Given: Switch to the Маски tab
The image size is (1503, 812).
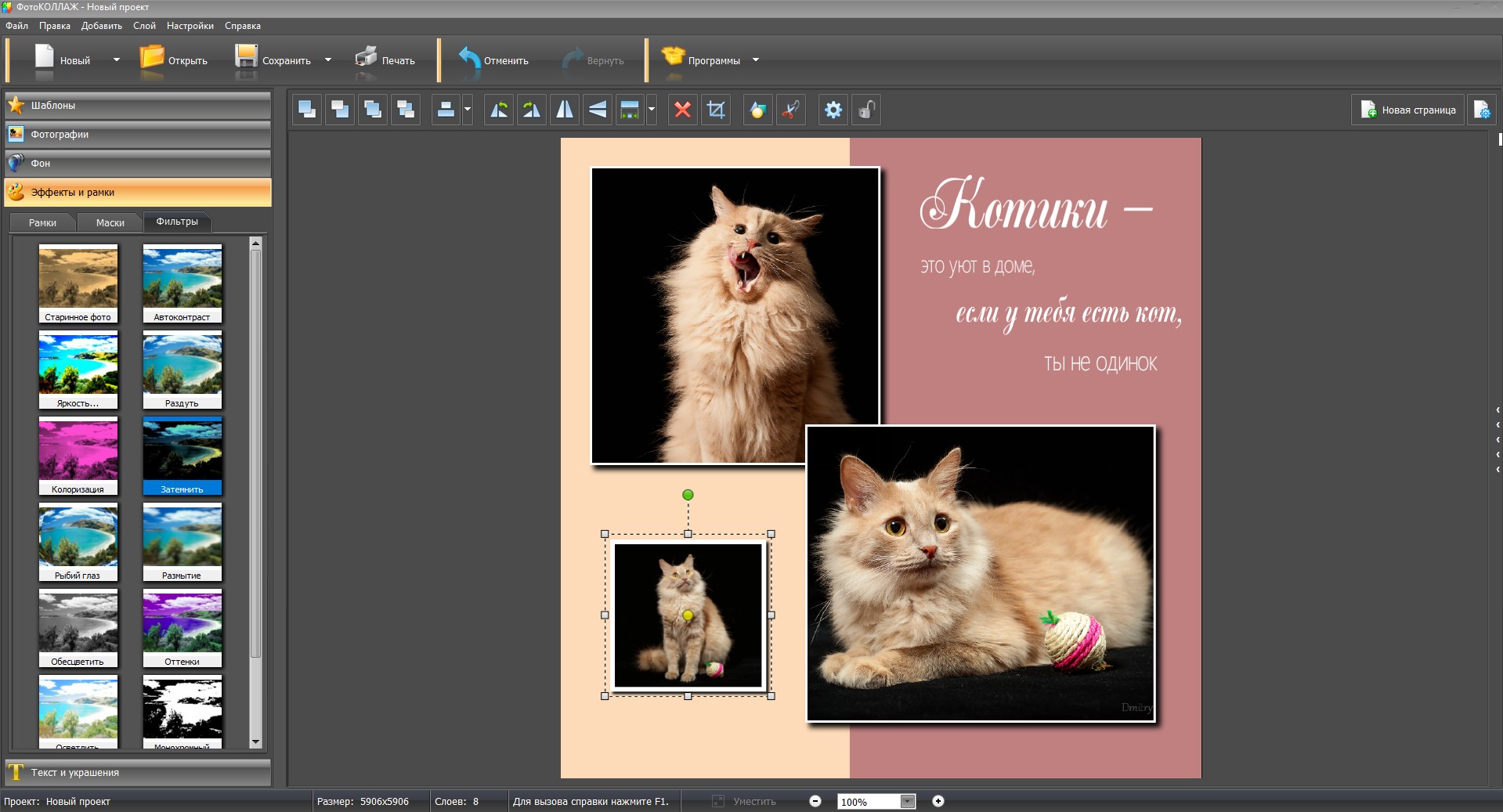Looking at the screenshot, I should pos(110,222).
